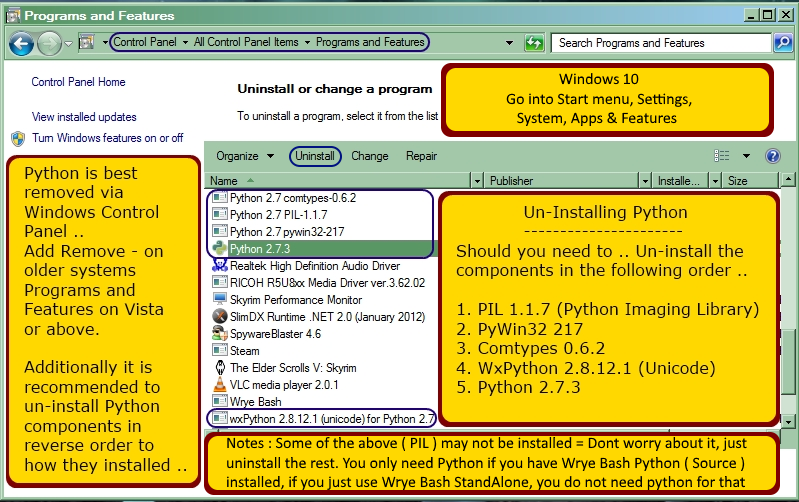Open help with the question mark icon
This screenshot has width=799, height=502.
772,156
